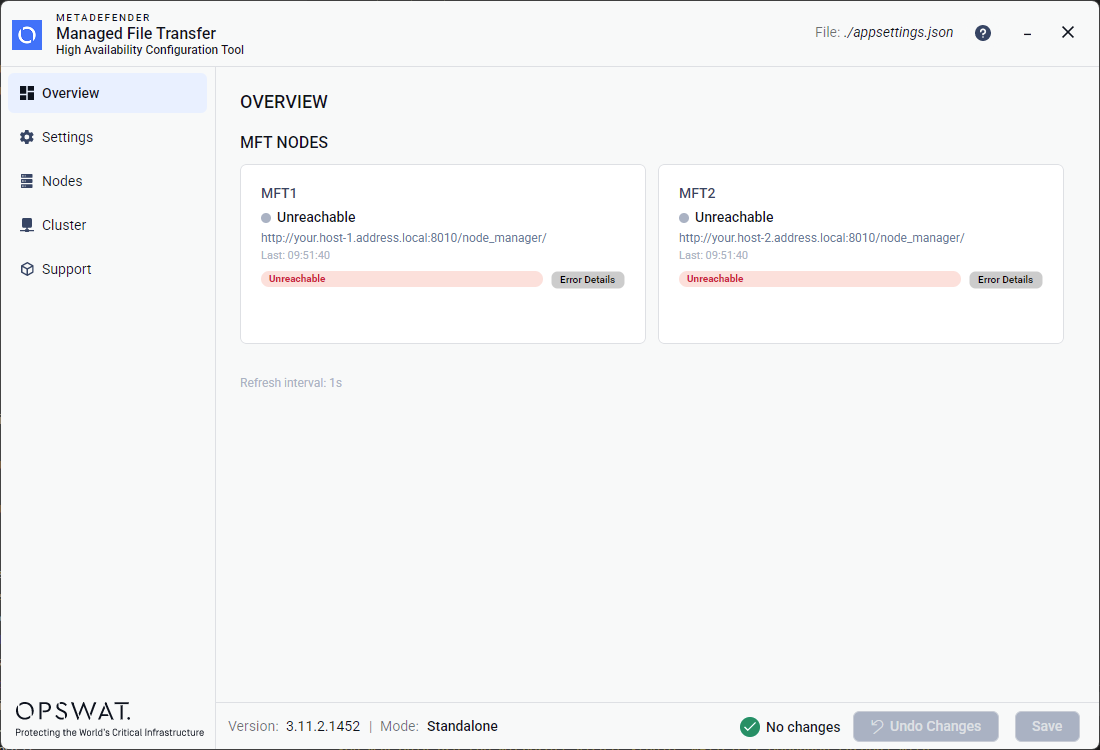Go to the Nodes section

click(107, 181)
